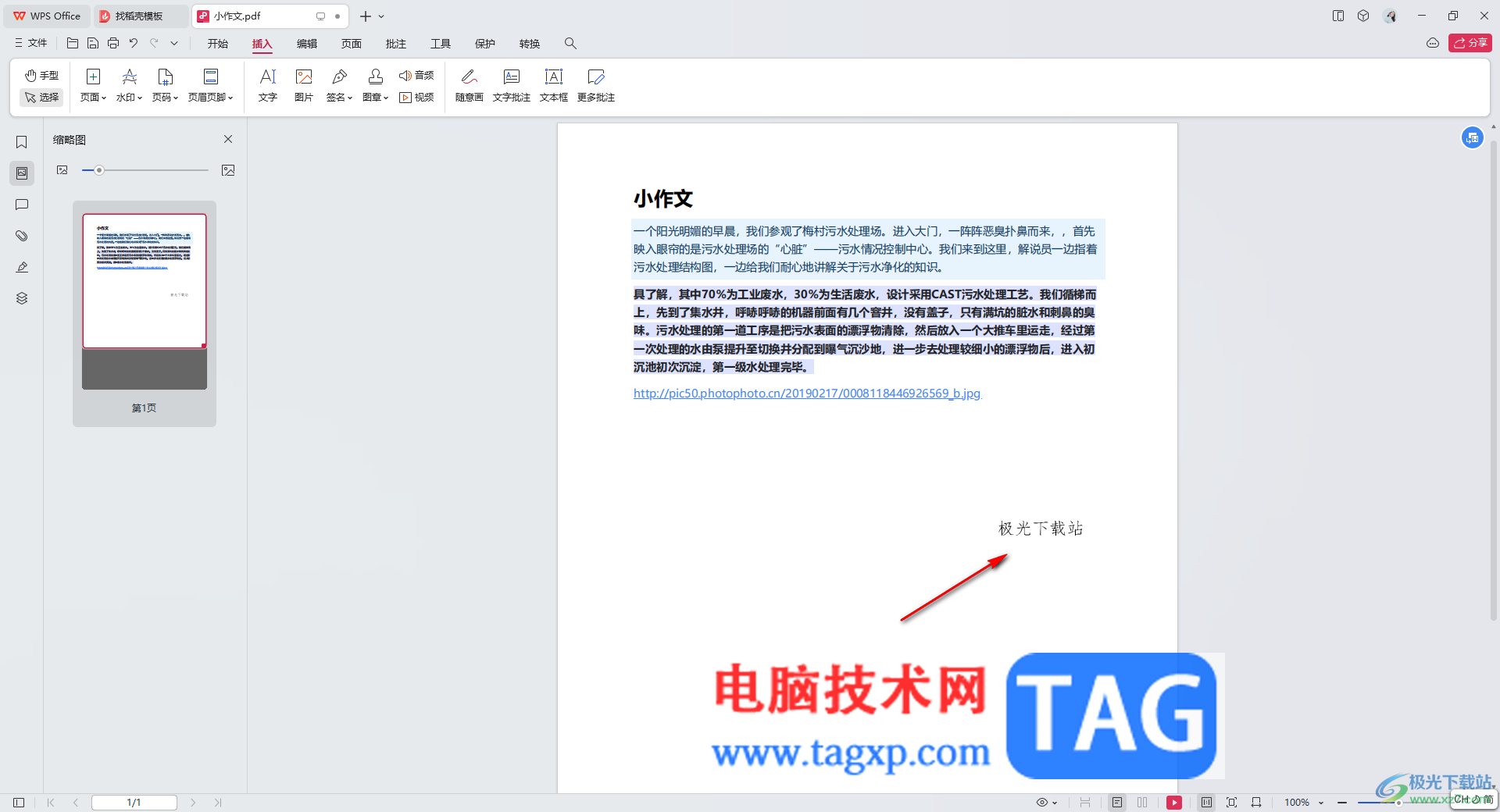Click the print icon

point(113,44)
